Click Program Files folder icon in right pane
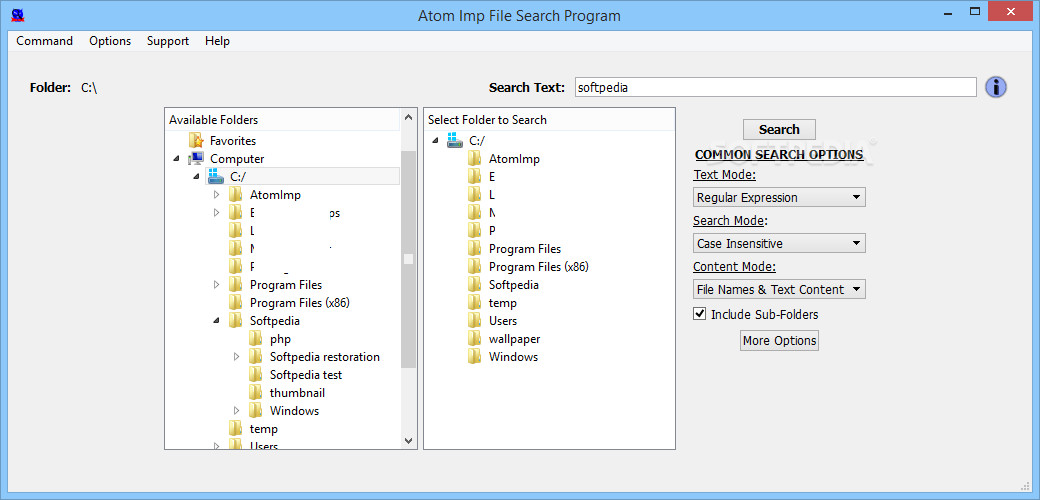 coord(474,249)
